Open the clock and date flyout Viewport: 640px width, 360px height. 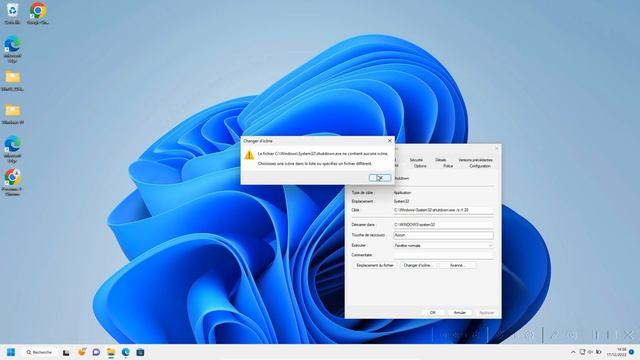617,352
